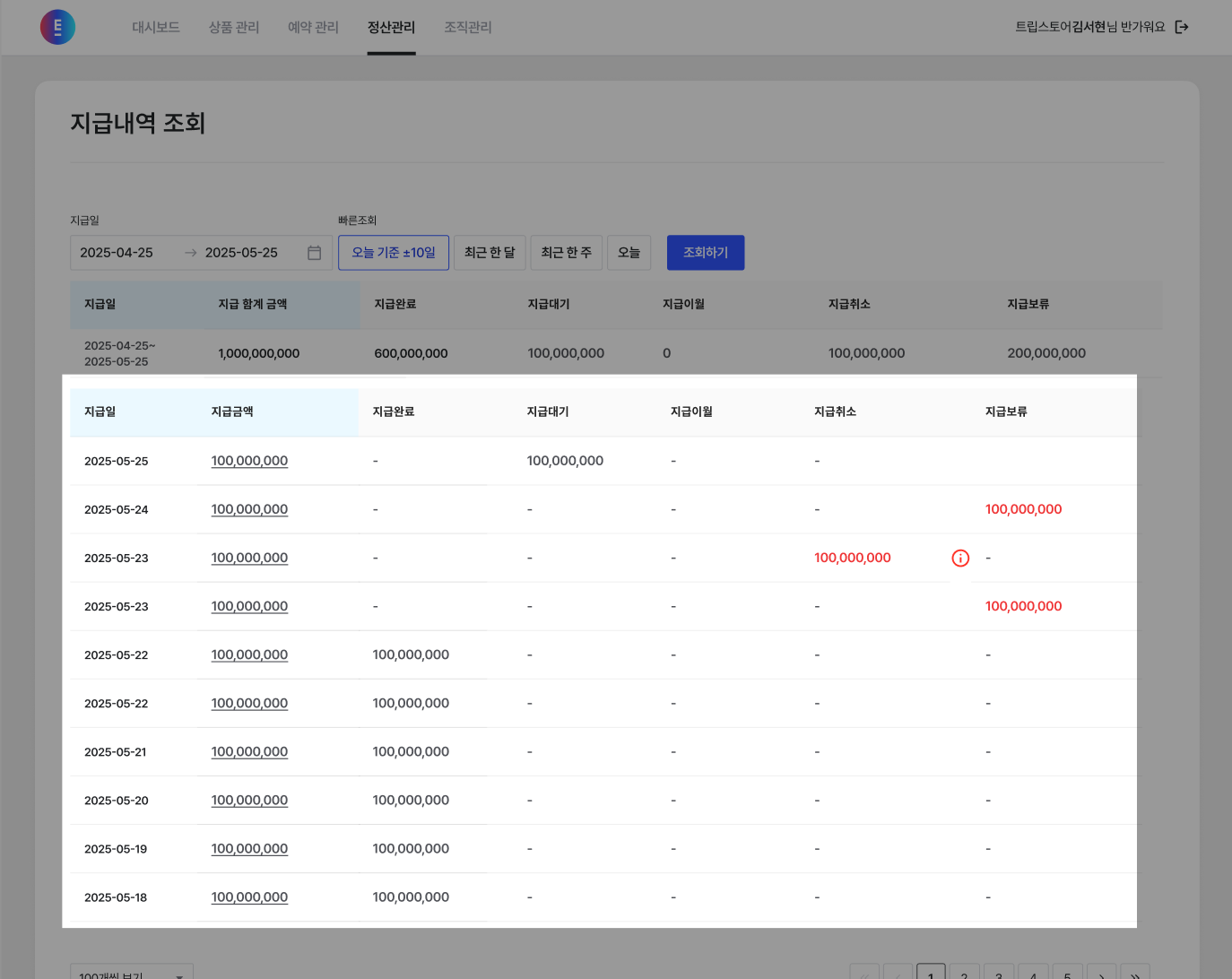The width and height of the screenshot is (1232, 979).
Task: Click the 지급내역 조회 page heading
Action: 138,123
